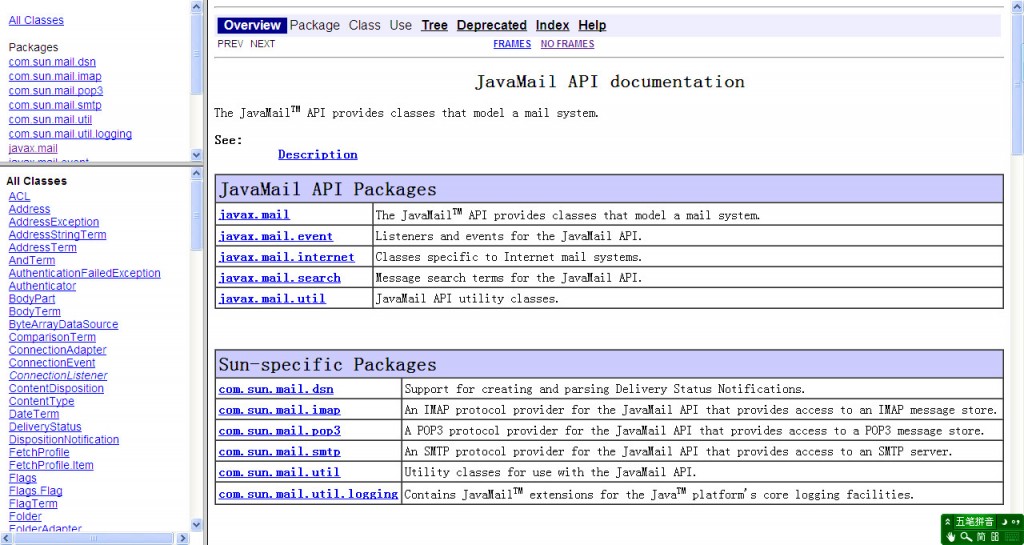
Task: Open com.sun.mail.smtp in Sun-specific Packages table
Action: (x=280, y=452)
